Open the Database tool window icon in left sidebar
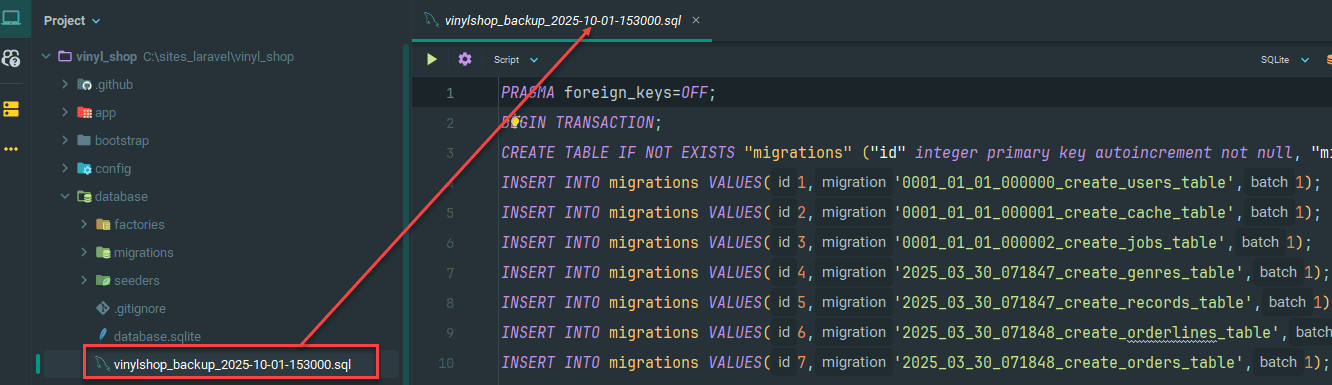 click(12, 108)
